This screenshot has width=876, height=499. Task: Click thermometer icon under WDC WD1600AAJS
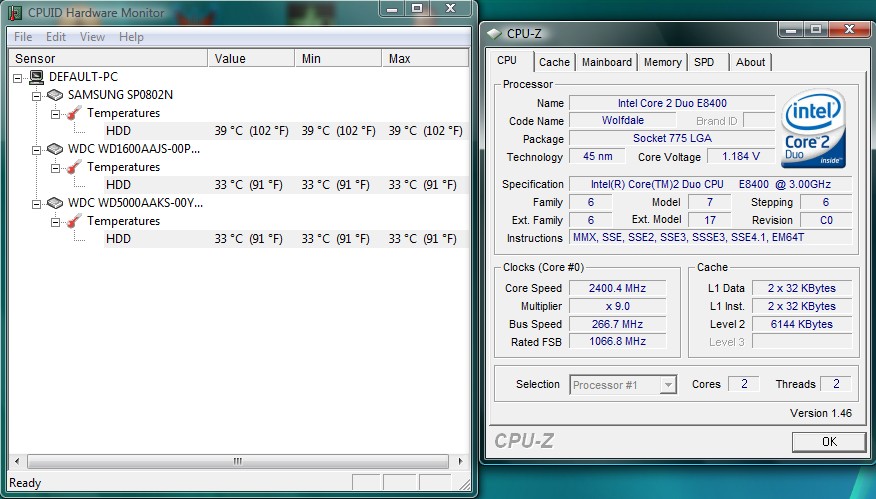point(74,167)
